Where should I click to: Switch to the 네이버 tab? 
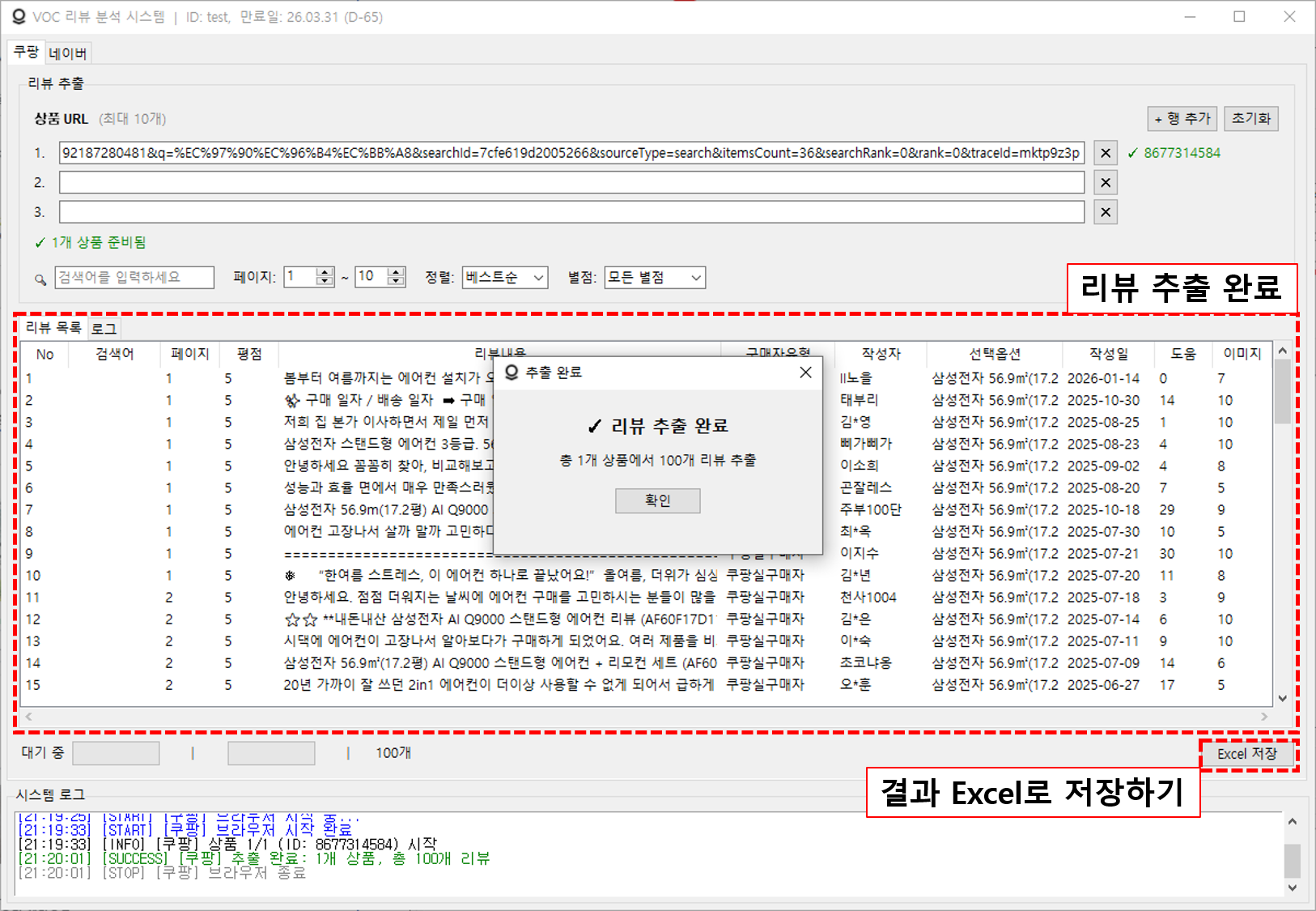pos(68,53)
